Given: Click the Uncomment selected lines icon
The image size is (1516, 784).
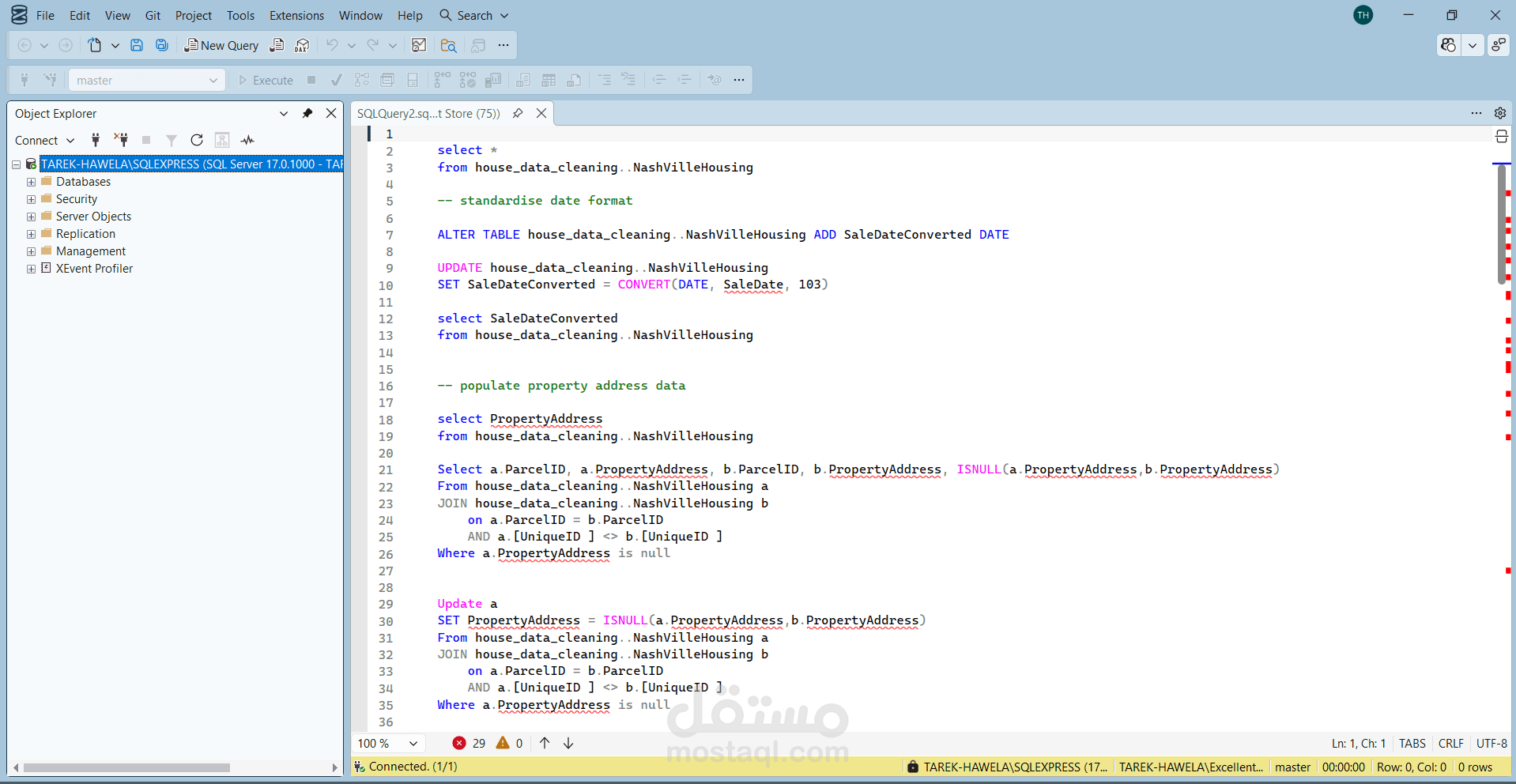Looking at the screenshot, I should click(629, 80).
